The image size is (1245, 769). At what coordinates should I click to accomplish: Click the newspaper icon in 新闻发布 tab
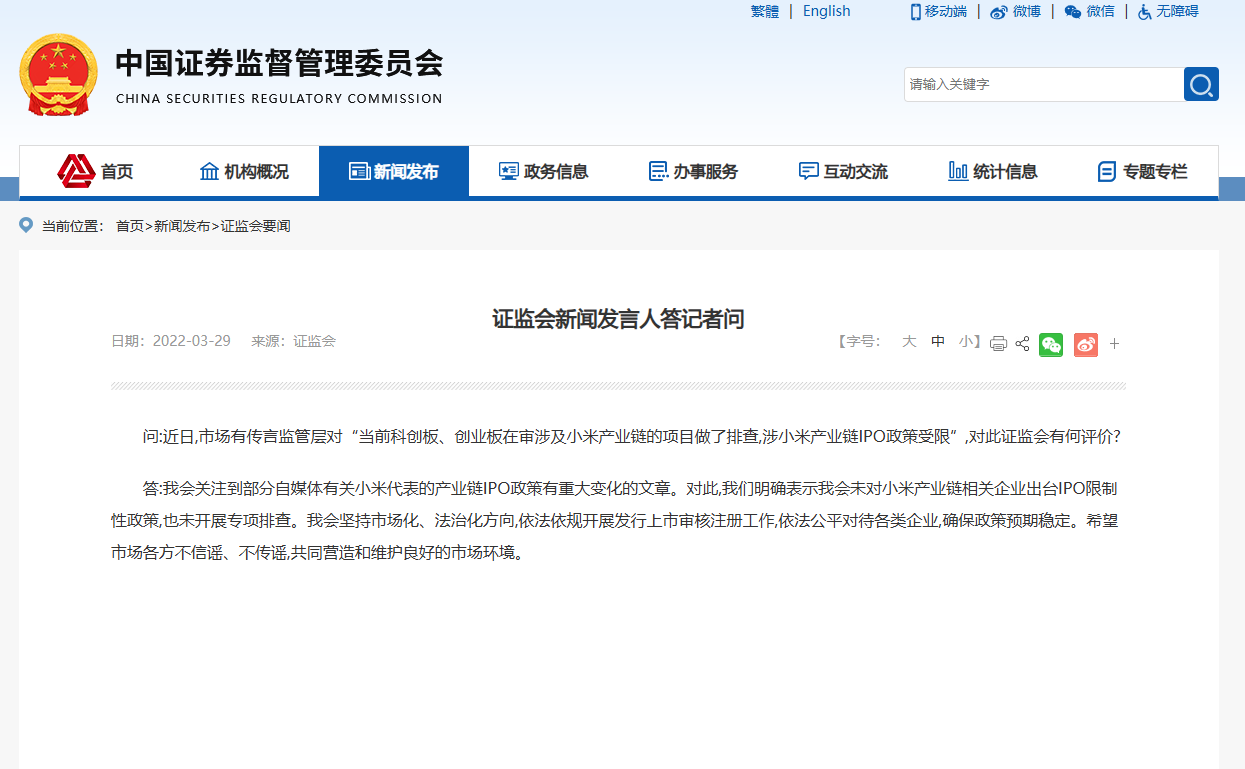[359, 171]
